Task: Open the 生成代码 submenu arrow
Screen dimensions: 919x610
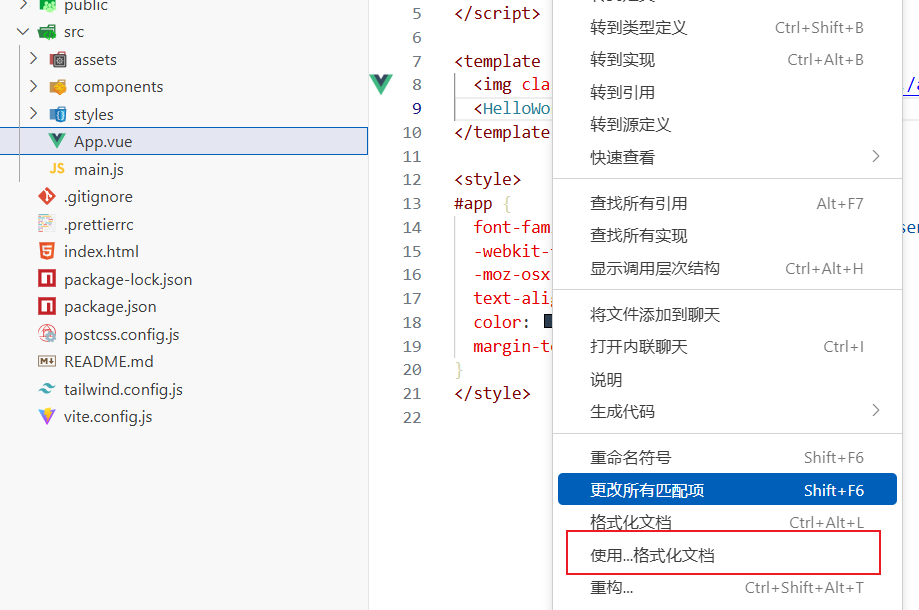Action: tap(876, 410)
